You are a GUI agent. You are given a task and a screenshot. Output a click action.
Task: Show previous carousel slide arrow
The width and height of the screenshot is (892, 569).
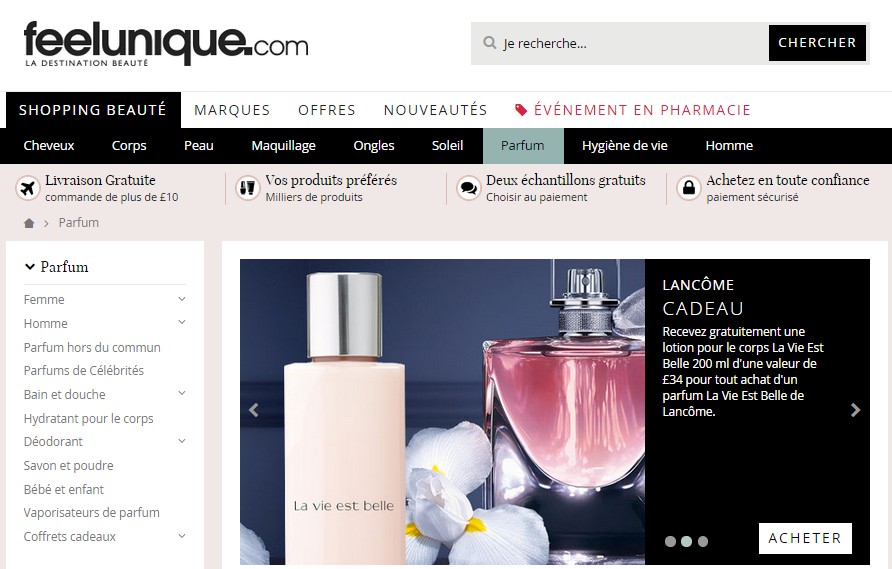tap(254, 410)
